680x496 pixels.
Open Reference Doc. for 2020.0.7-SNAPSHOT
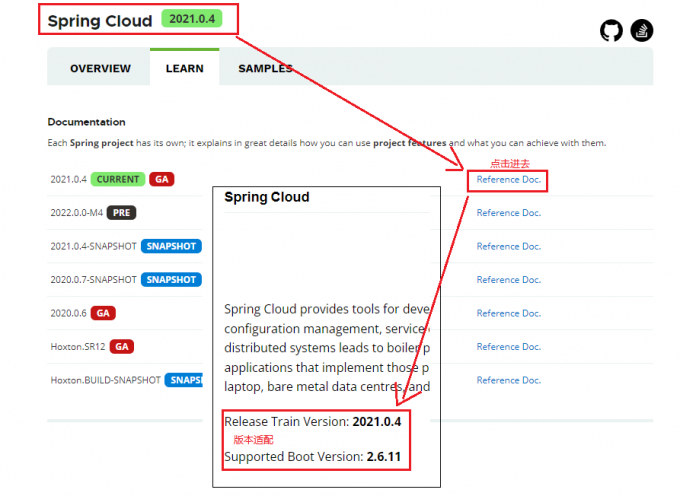[x=509, y=280]
